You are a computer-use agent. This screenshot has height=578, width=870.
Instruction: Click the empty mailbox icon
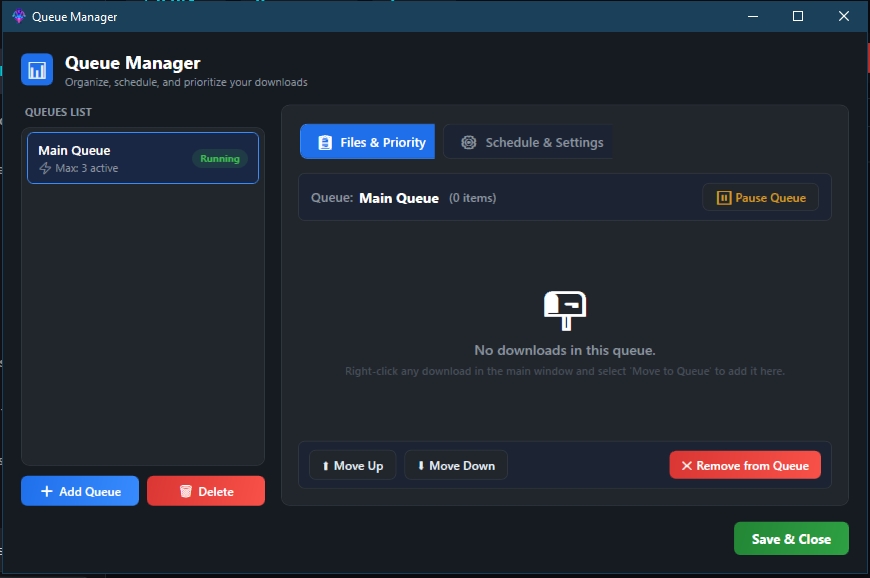[565, 311]
